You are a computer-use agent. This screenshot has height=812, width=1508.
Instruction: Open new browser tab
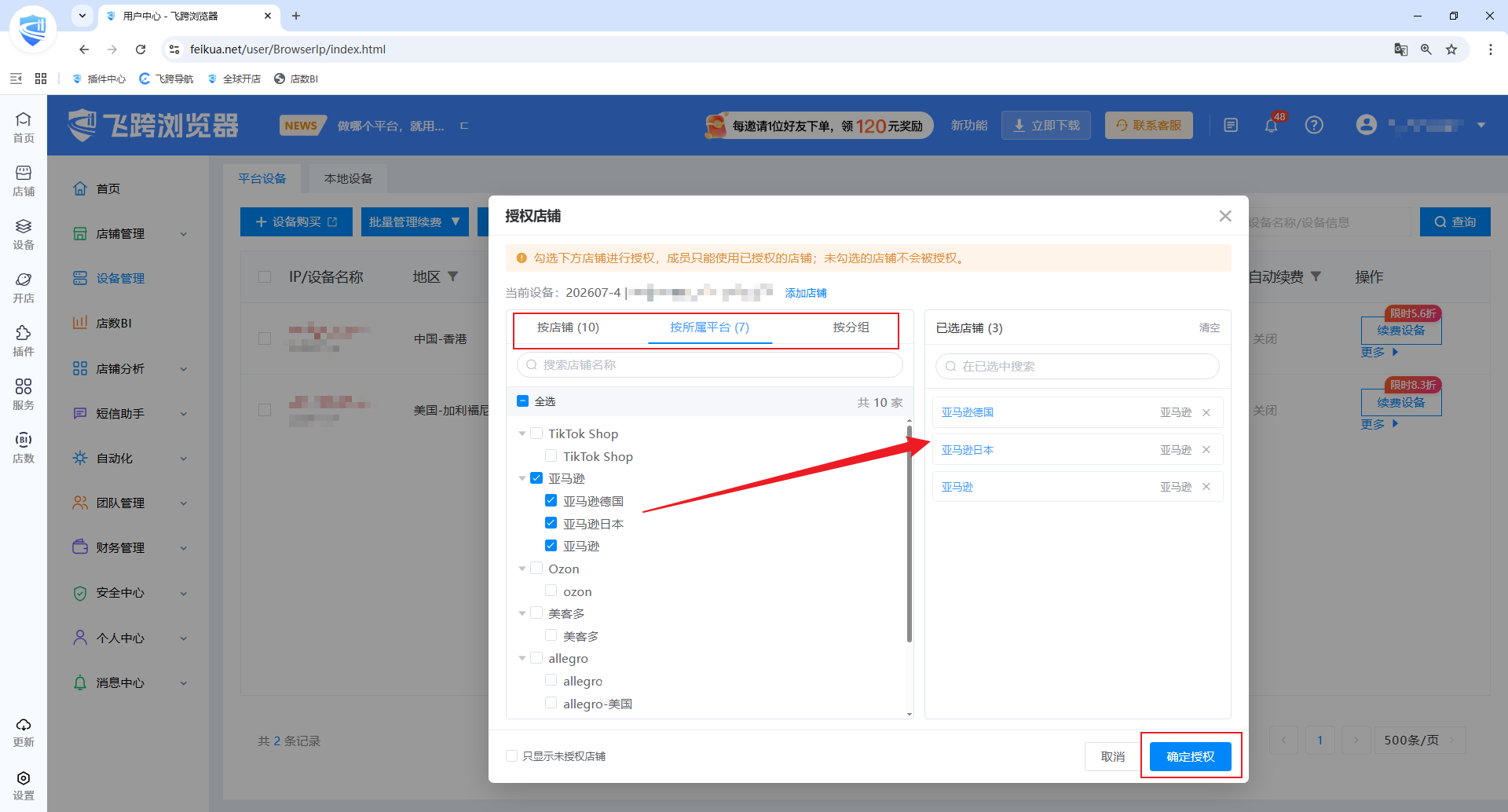(x=296, y=16)
